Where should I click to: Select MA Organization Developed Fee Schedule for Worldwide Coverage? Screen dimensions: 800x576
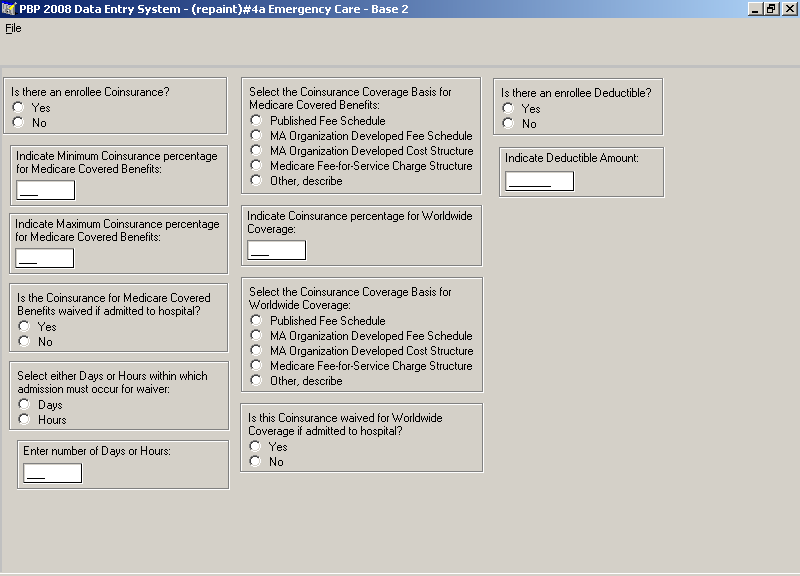coord(256,335)
